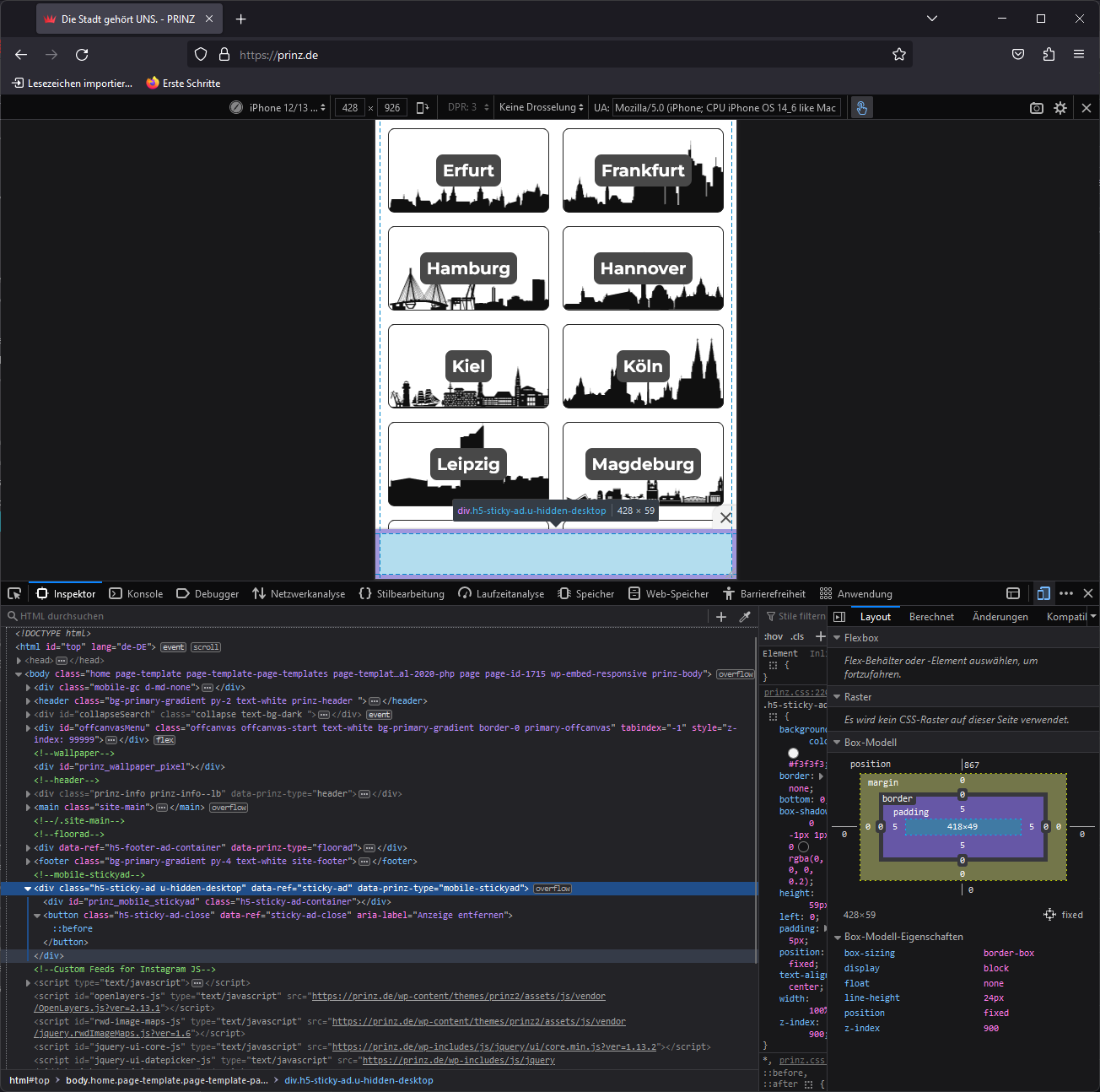Bookmark this page with the star
This screenshot has height=1092, width=1100.
[899, 55]
